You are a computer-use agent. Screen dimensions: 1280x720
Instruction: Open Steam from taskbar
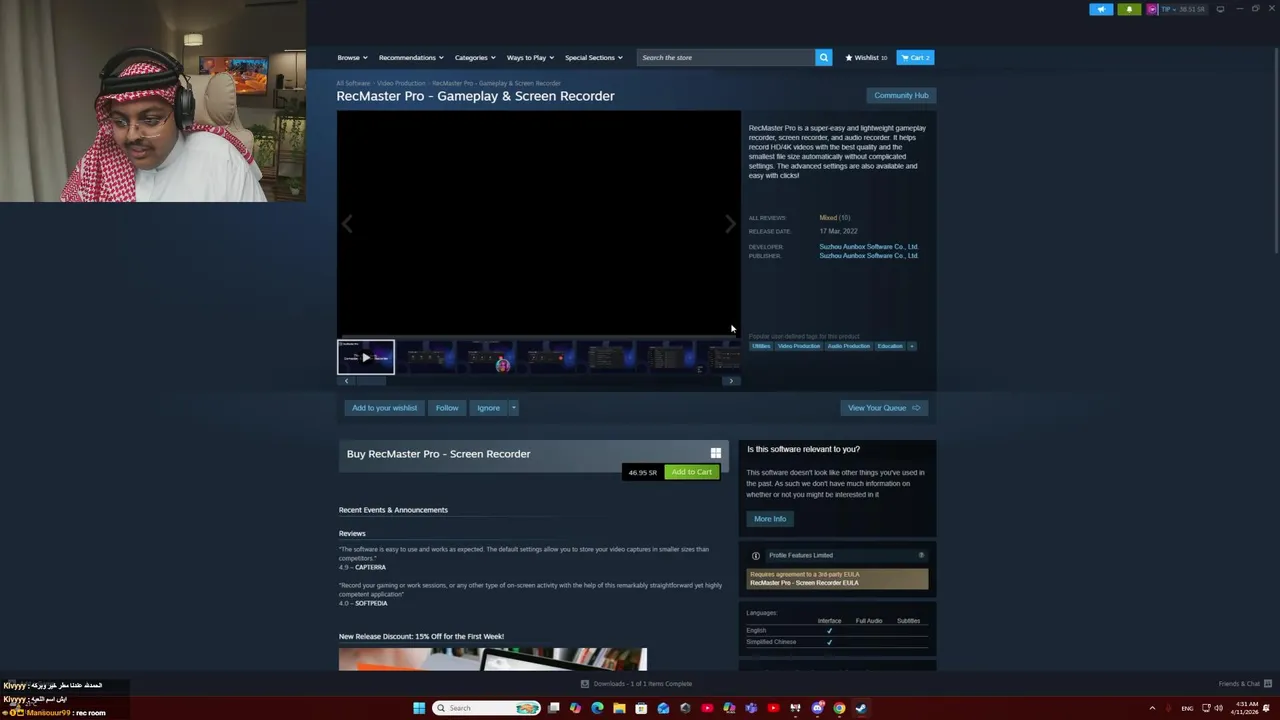tap(861, 708)
